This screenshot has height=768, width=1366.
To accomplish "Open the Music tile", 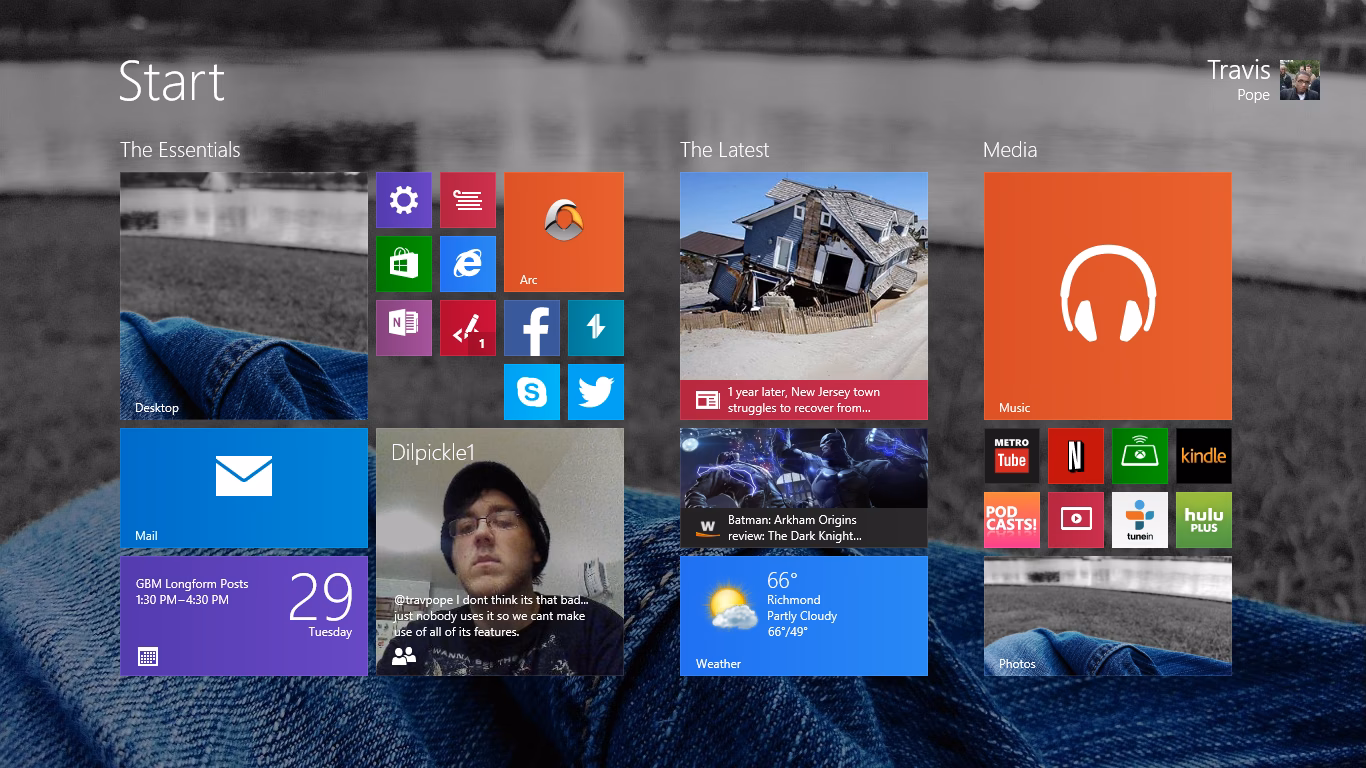I will [x=1107, y=294].
